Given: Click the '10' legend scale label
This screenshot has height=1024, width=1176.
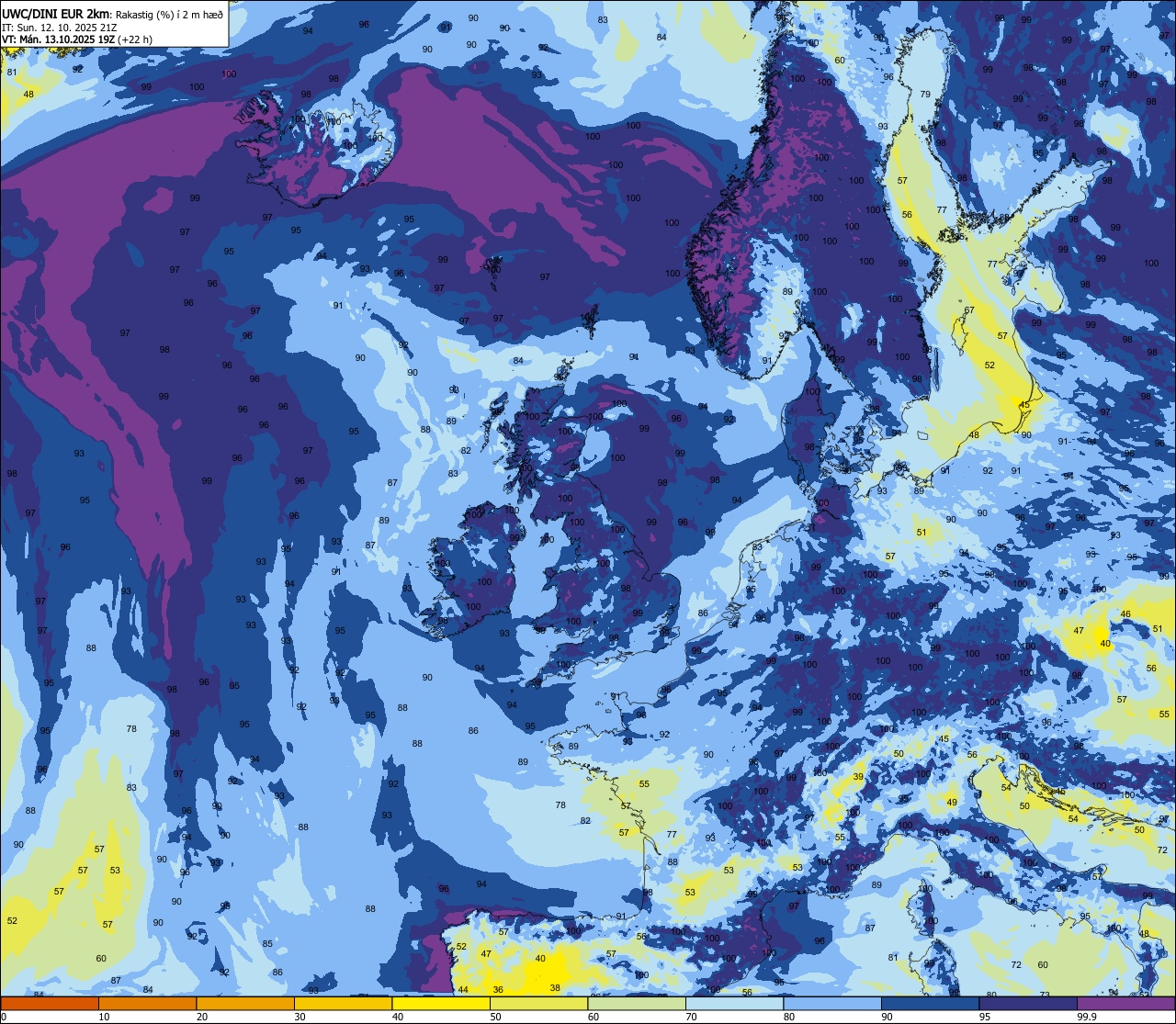Looking at the screenshot, I should (104, 1017).
